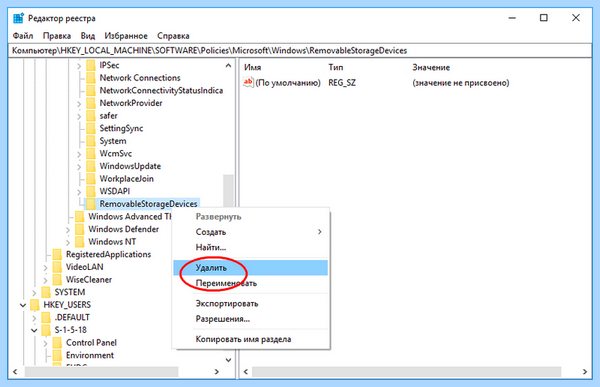Open the Вид menu
The image size is (600, 387).
(88, 36)
